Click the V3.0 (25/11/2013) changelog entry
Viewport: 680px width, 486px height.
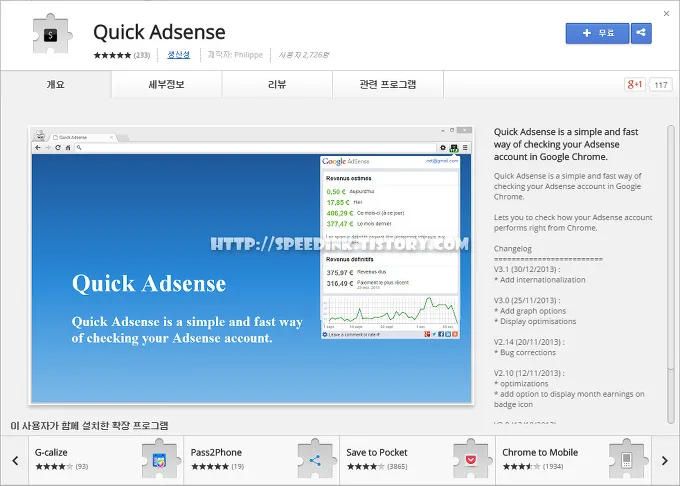click(527, 300)
